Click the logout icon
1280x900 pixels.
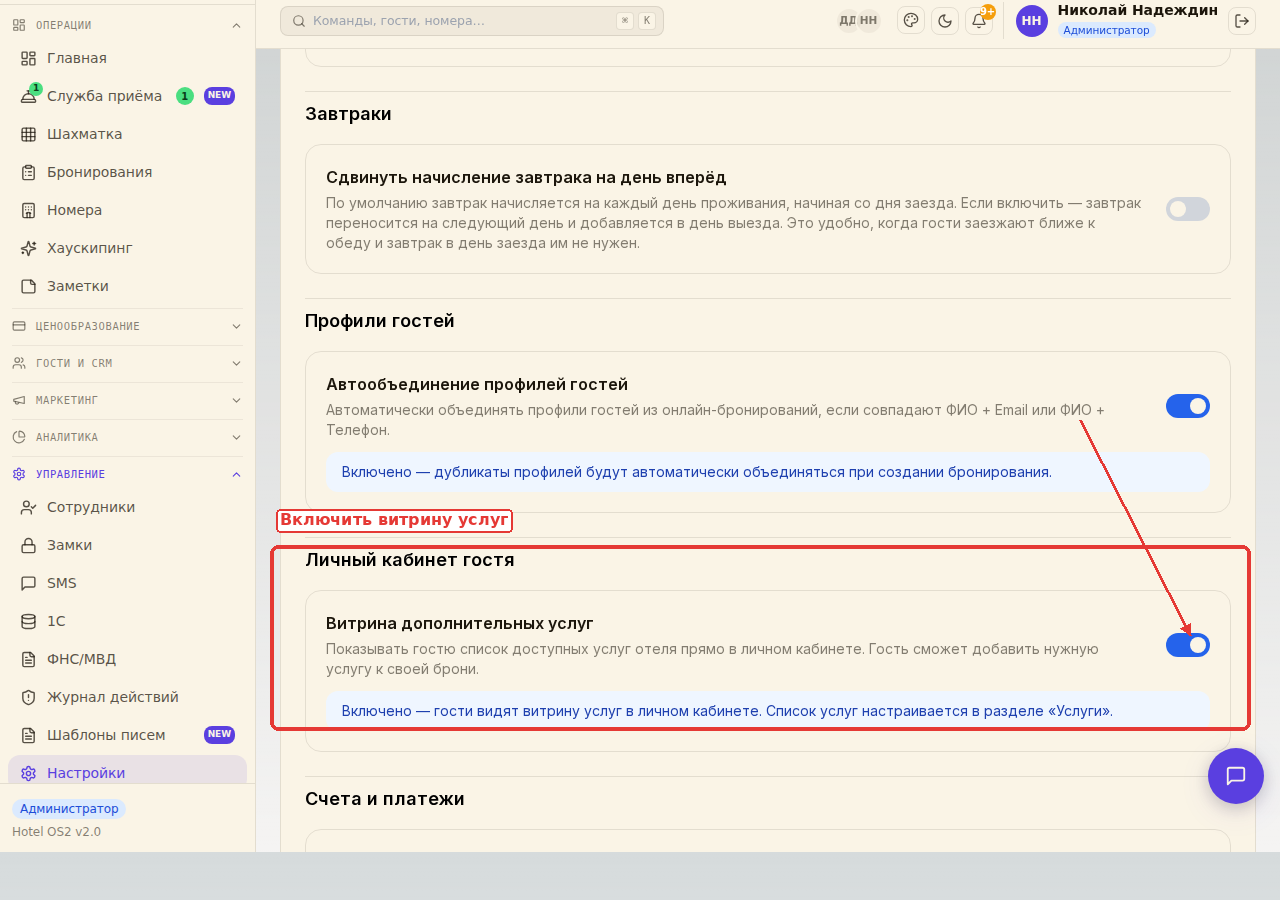pyautogui.click(x=1242, y=20)
